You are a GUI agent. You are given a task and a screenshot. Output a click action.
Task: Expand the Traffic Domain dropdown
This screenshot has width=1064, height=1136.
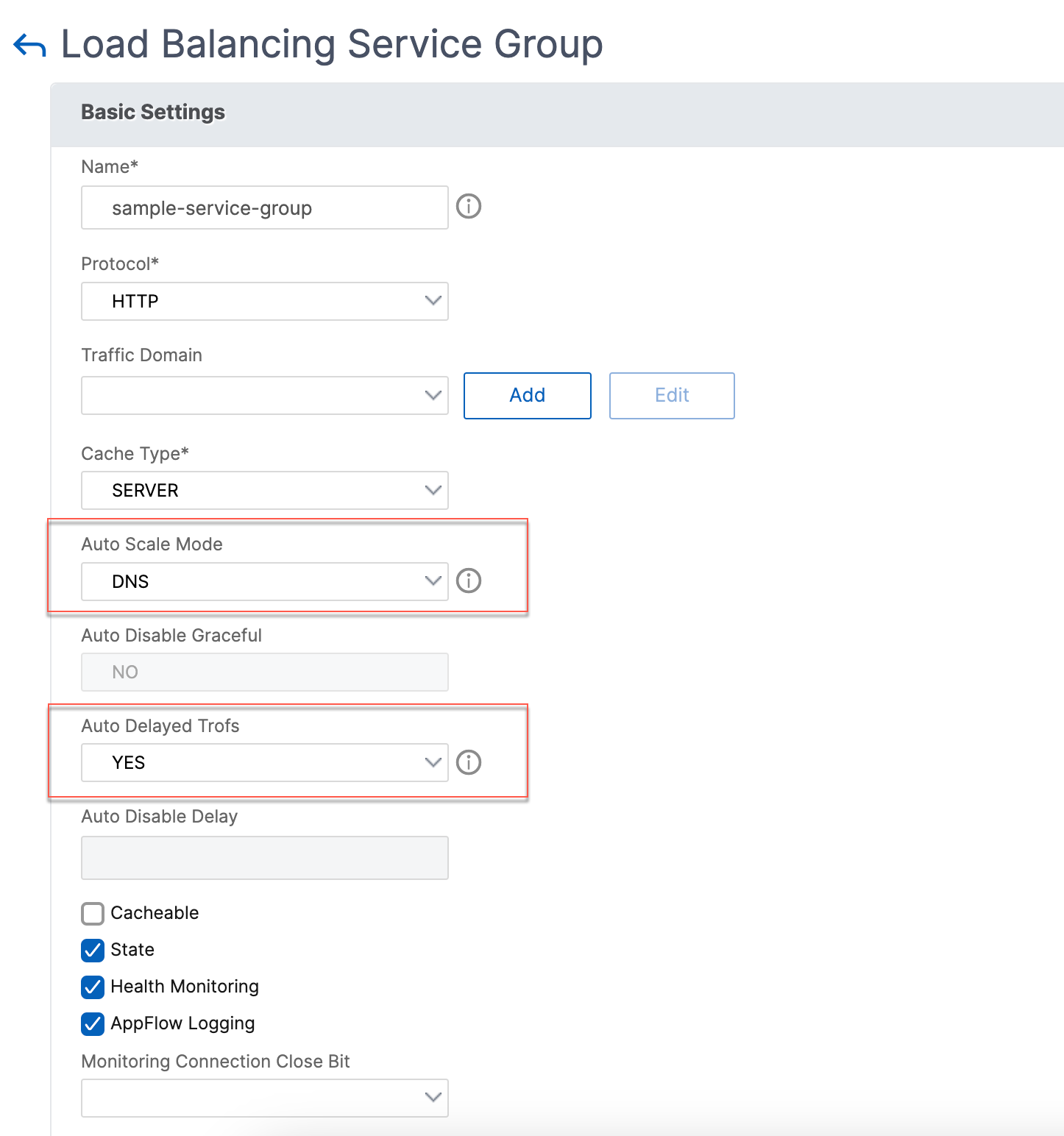click(265, 395)
